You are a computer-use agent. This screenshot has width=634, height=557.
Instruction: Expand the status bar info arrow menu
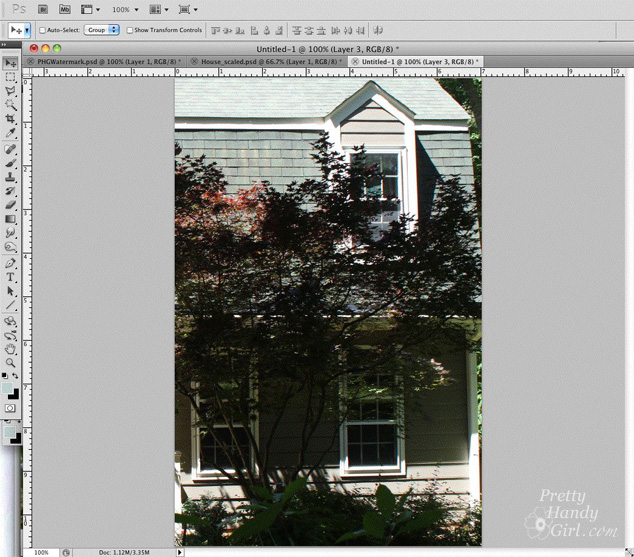(x=180, y=552)
